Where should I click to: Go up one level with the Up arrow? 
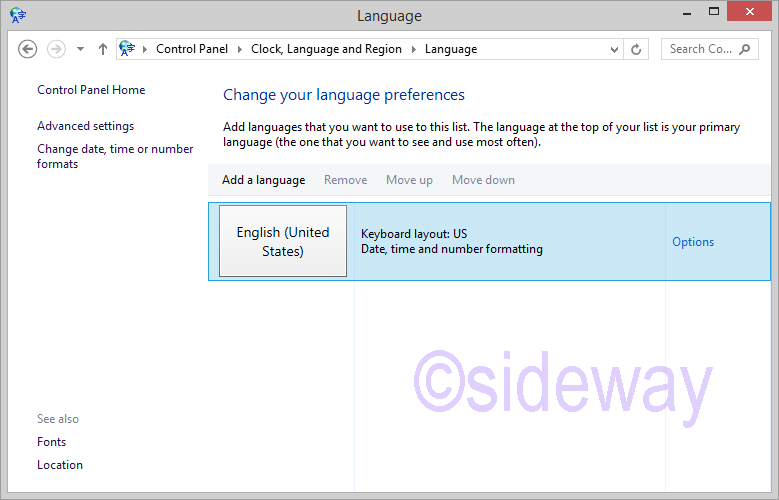(x=103, y=49)
